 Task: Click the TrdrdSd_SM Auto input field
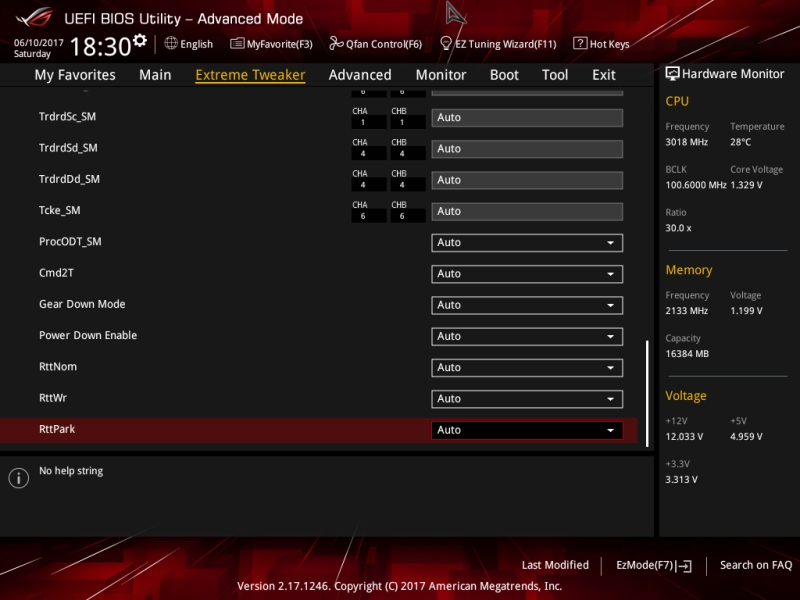[x=527, y=149]
